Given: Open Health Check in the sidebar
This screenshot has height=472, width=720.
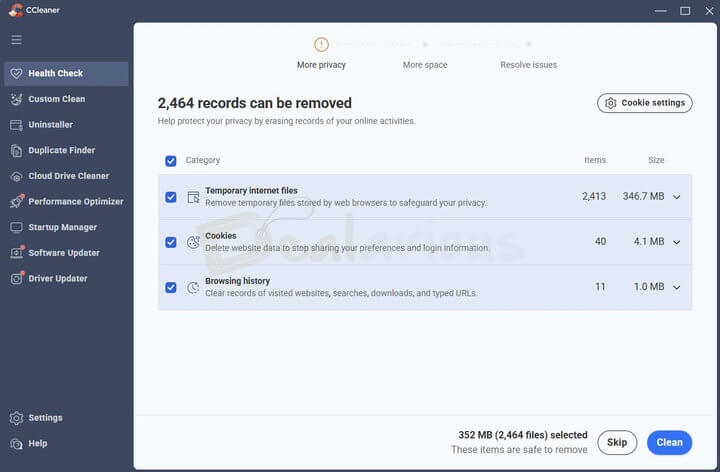Looking at the screenshot, I should [x=66, y=73].
